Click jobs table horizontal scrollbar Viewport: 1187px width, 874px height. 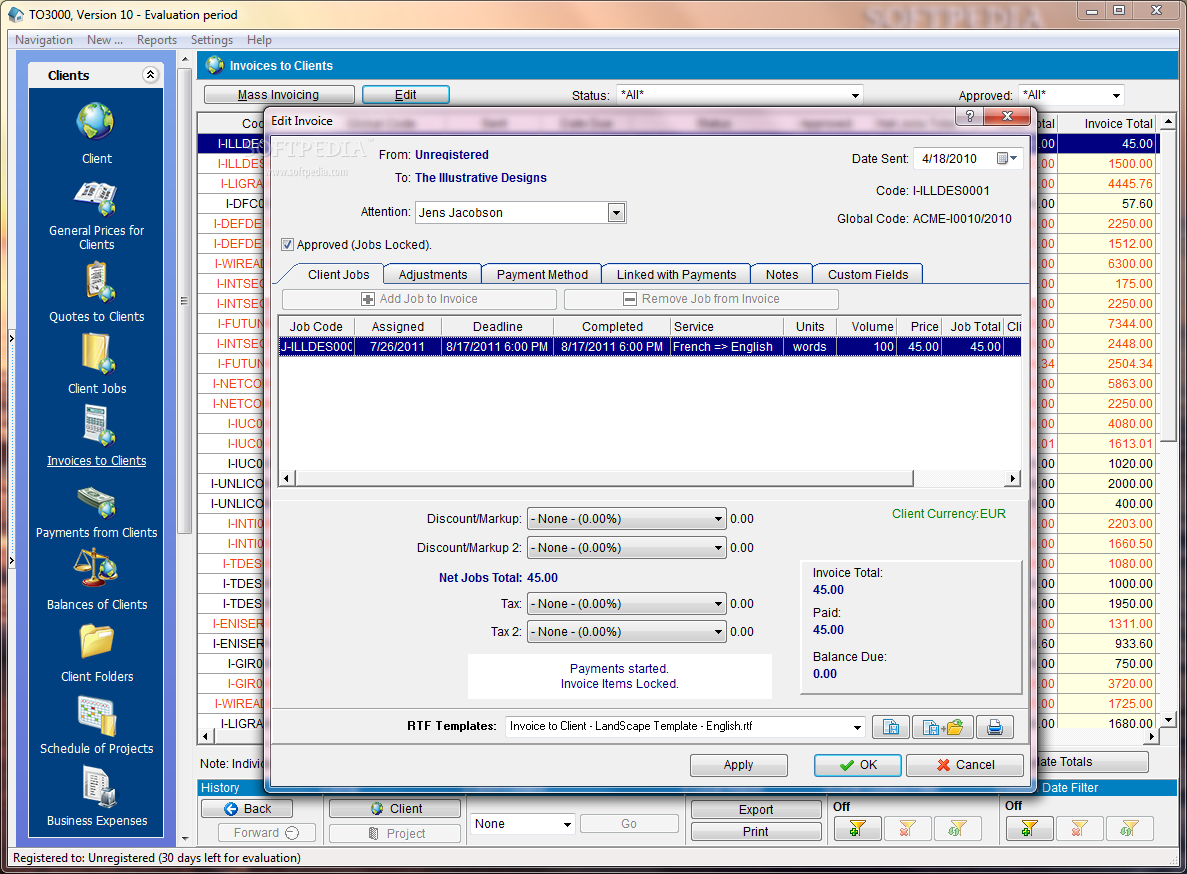[604, 478]
